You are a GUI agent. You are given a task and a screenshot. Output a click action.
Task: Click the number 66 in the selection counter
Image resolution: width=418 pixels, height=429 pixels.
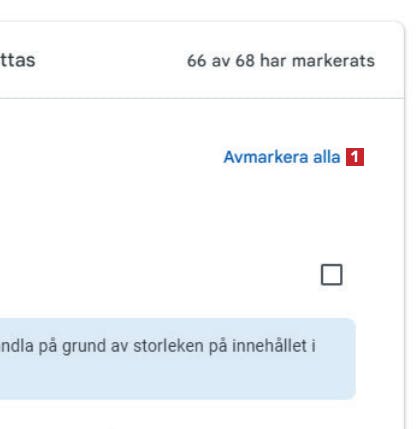196,61
